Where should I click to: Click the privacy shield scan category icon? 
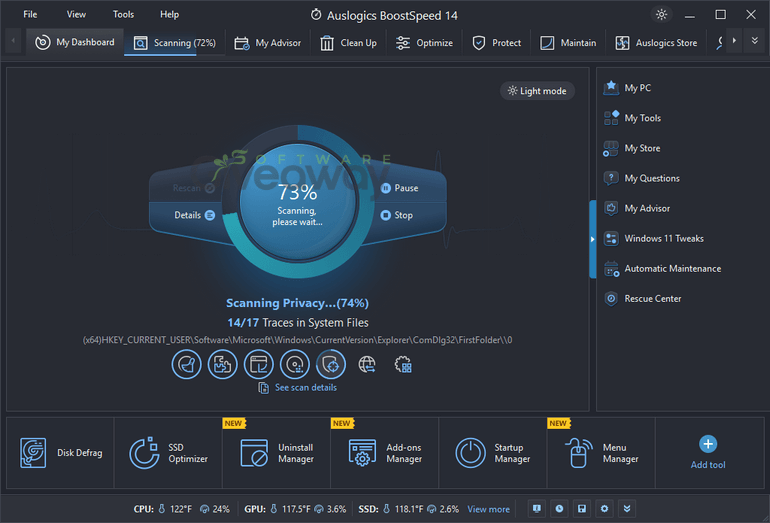coord(331,364)
